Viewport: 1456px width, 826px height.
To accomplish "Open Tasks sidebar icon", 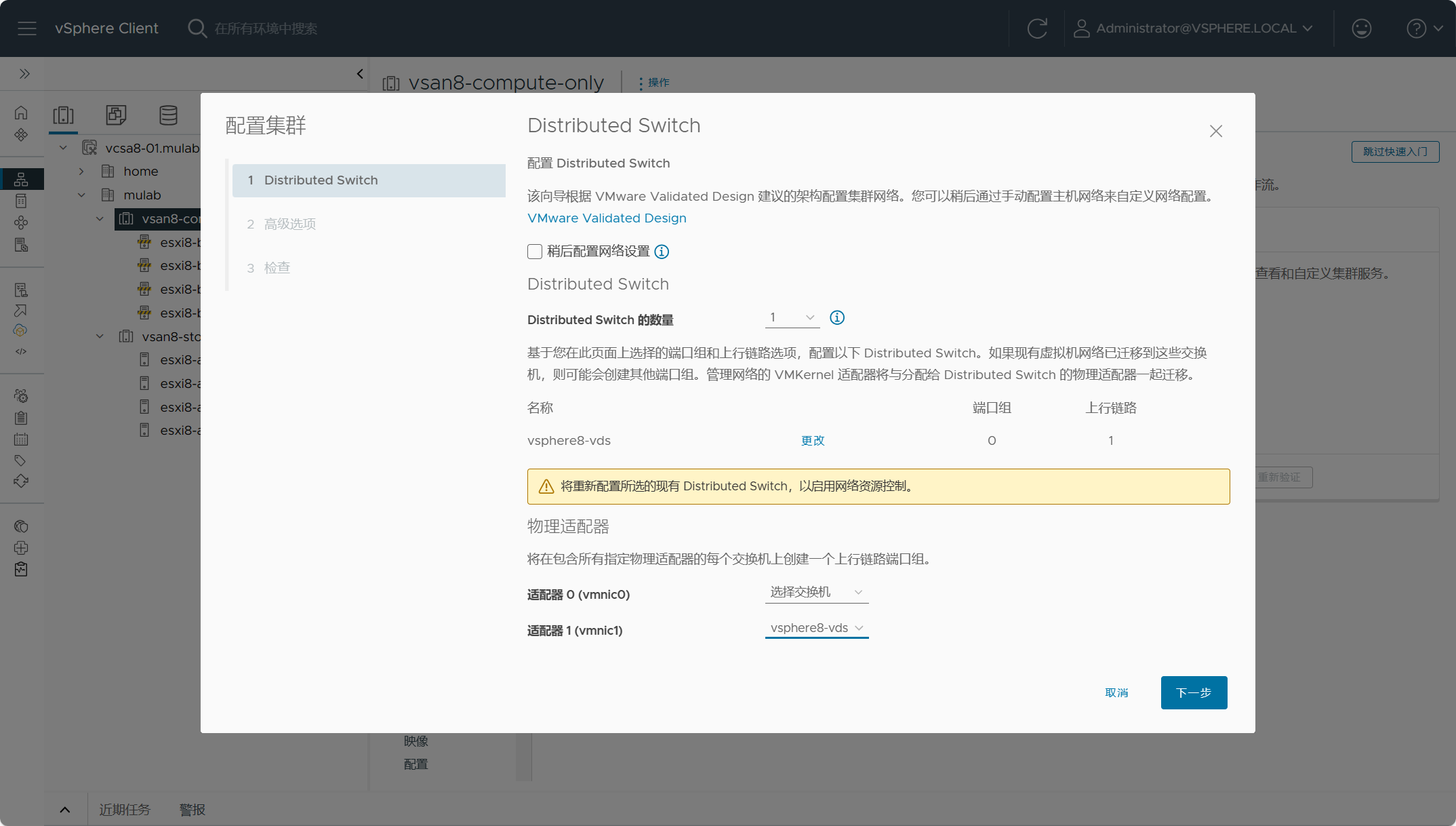I will point(21,418).
